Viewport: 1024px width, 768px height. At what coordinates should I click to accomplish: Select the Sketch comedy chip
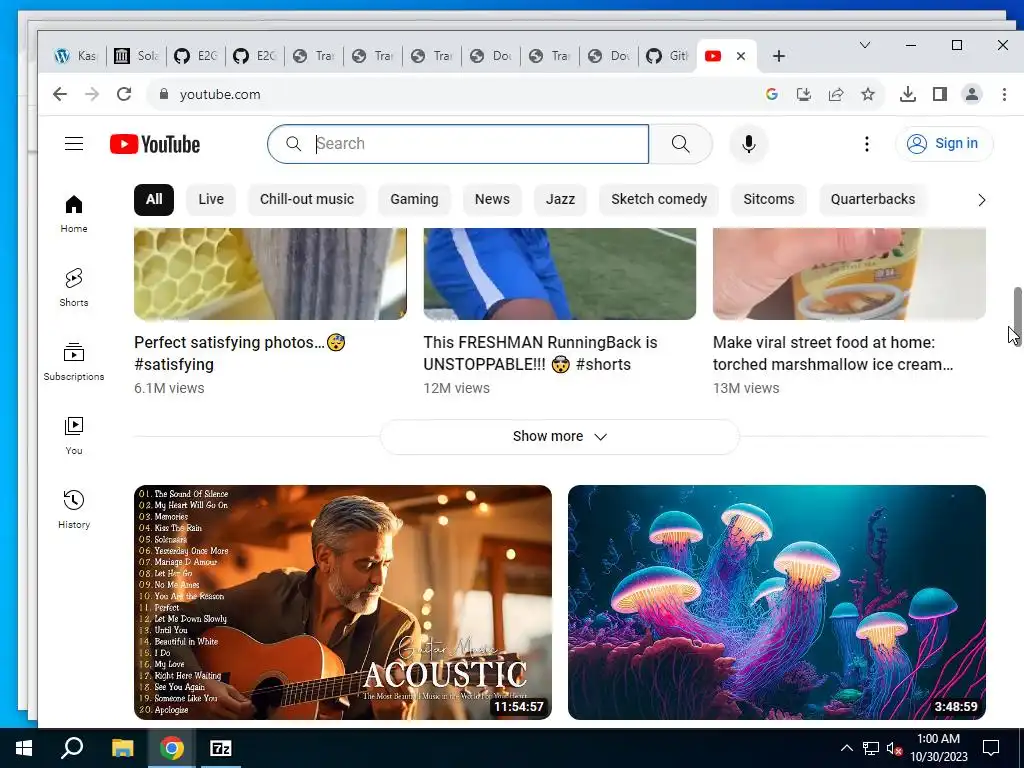tap(659, 199)
